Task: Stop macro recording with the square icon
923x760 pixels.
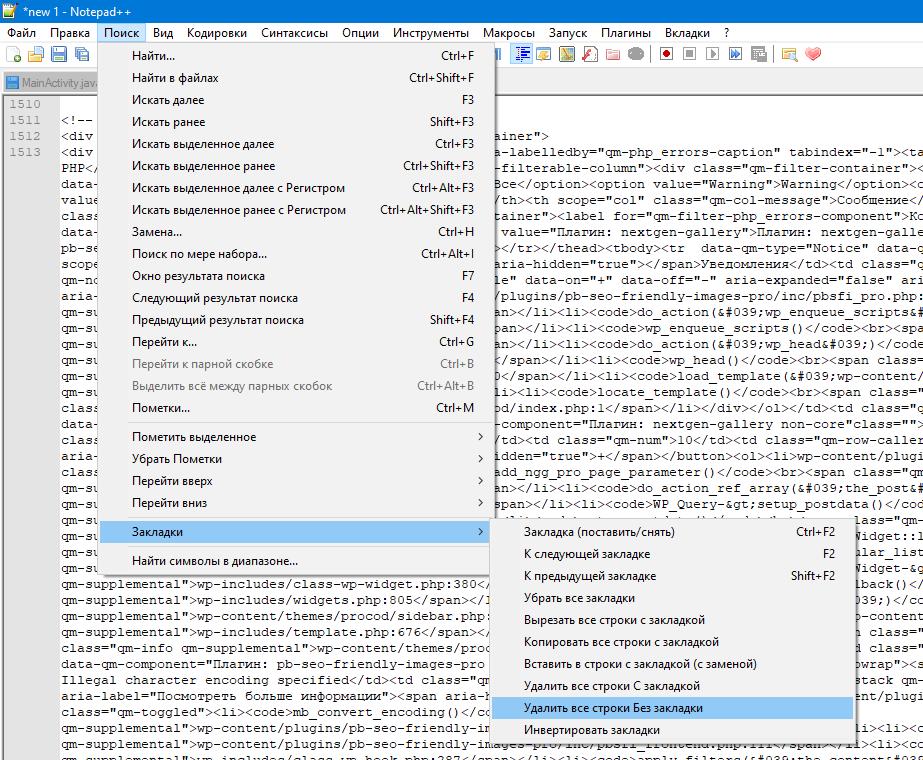Action: tap(689, 54)
